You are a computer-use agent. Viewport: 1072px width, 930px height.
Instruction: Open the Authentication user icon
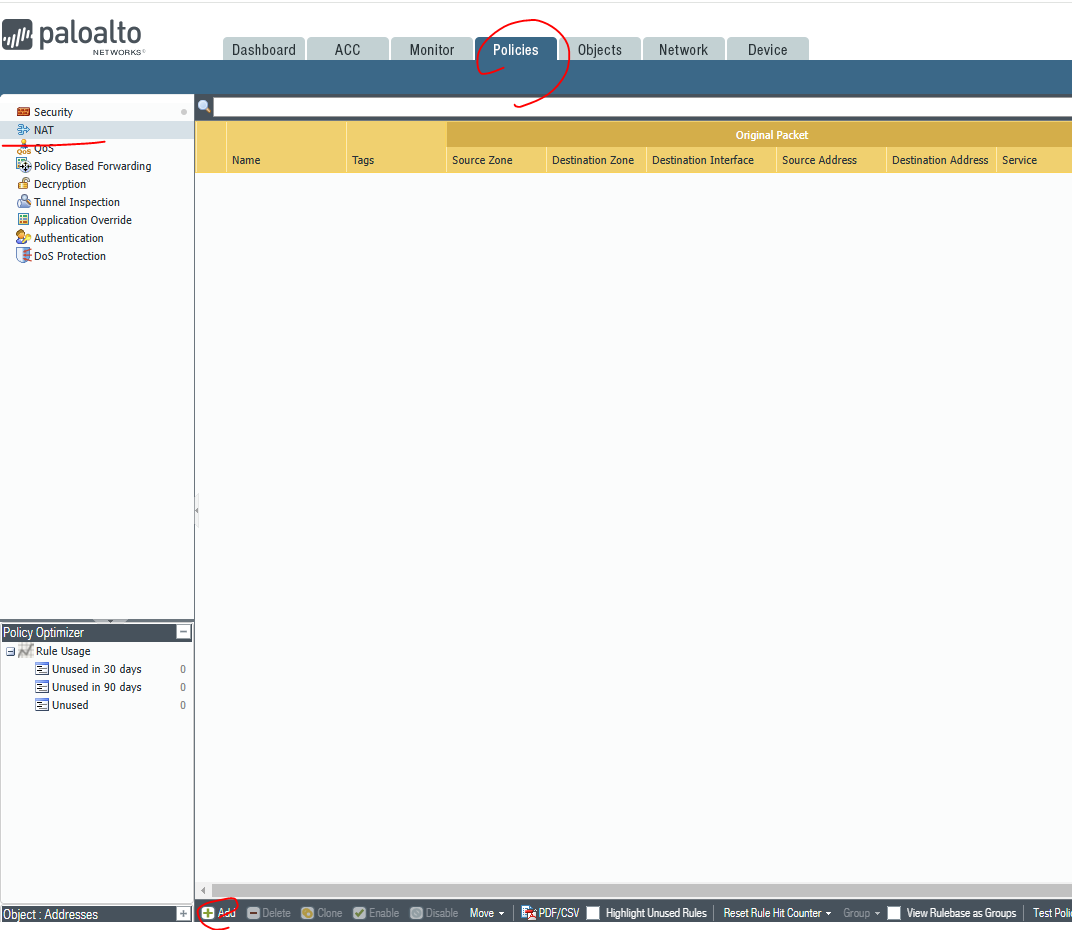click(x=23, y=238)
